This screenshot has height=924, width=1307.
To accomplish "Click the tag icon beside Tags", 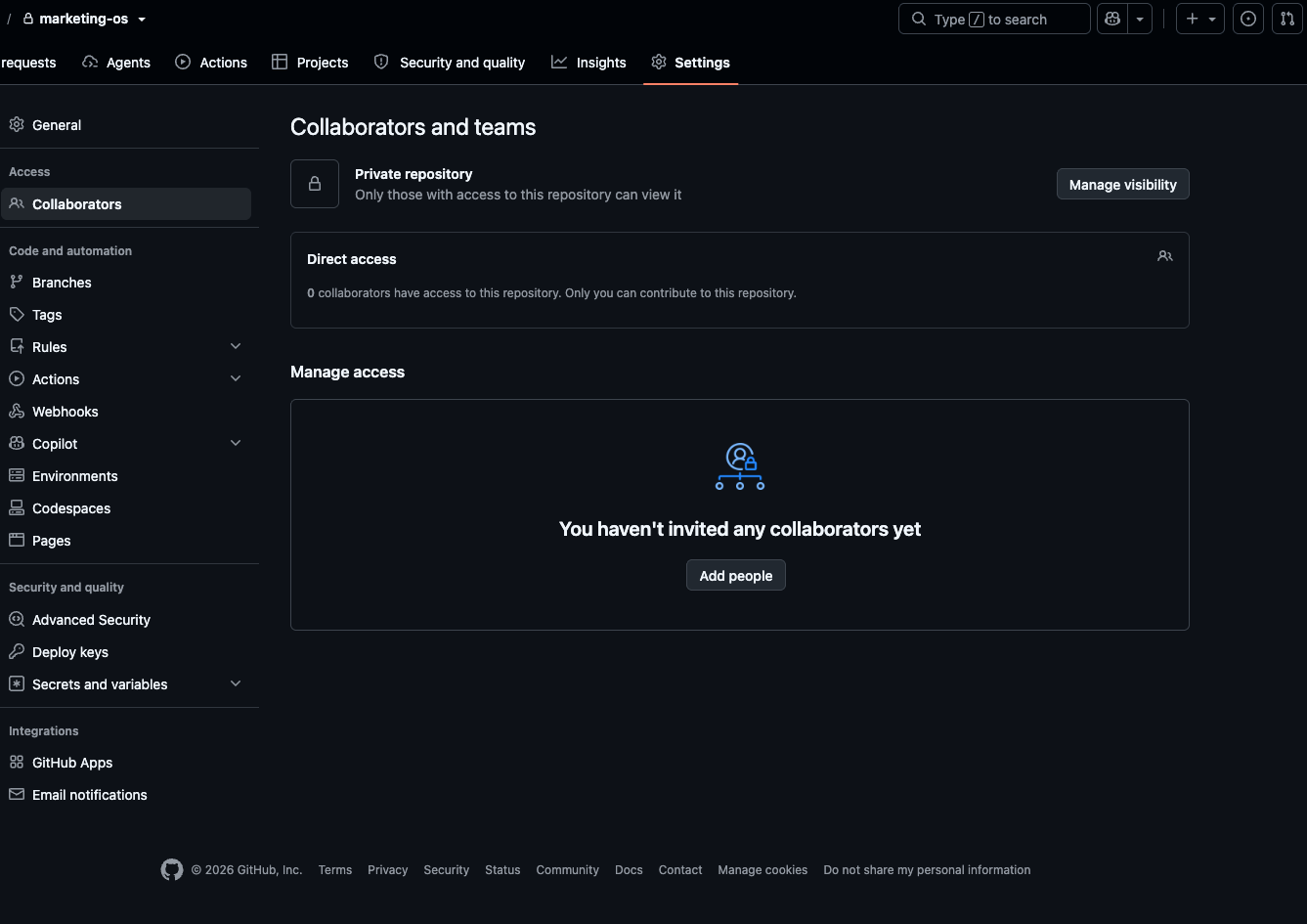I will (x=17, y=315).
